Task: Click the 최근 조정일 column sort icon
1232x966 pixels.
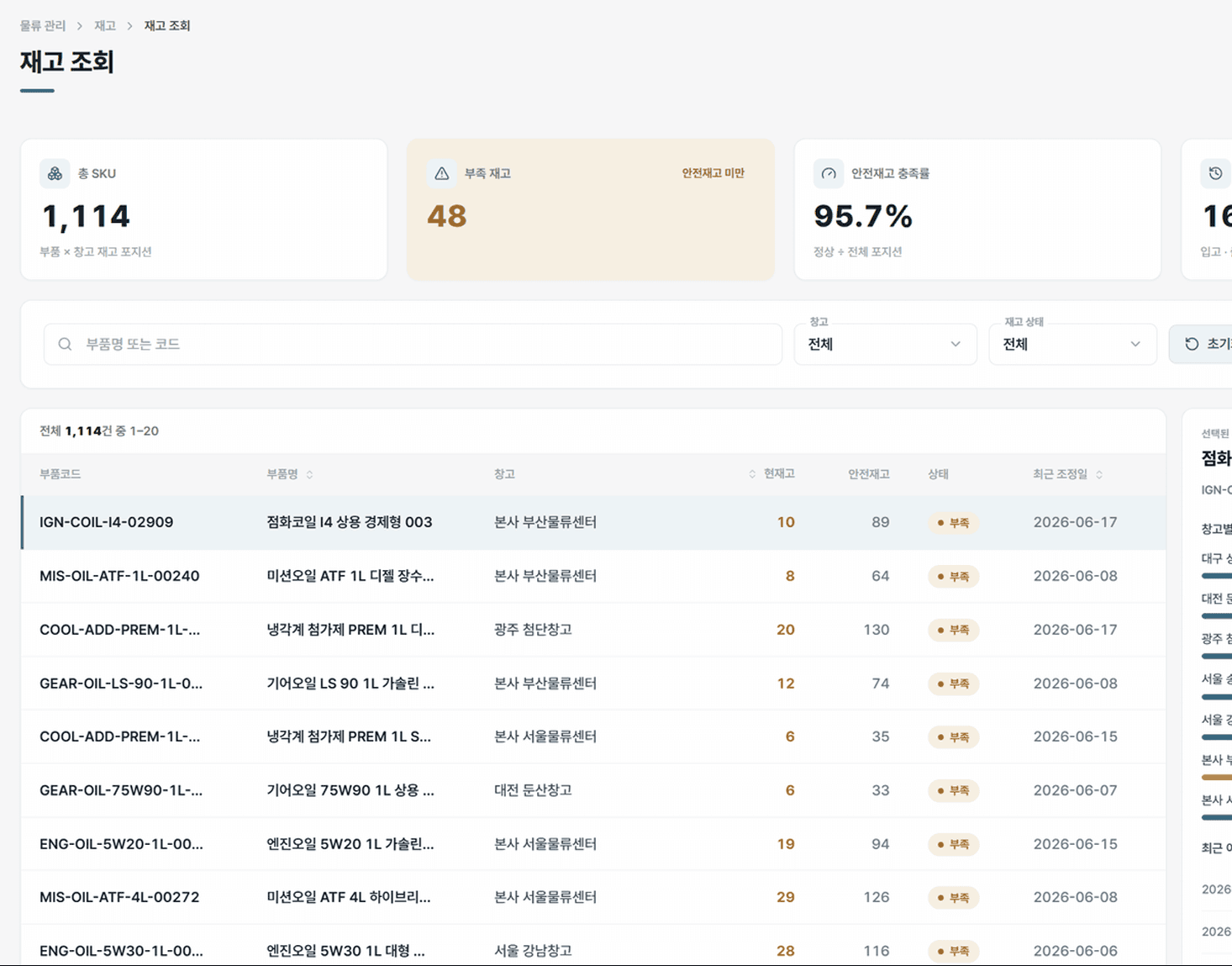Action: [x=1099, y=475]
